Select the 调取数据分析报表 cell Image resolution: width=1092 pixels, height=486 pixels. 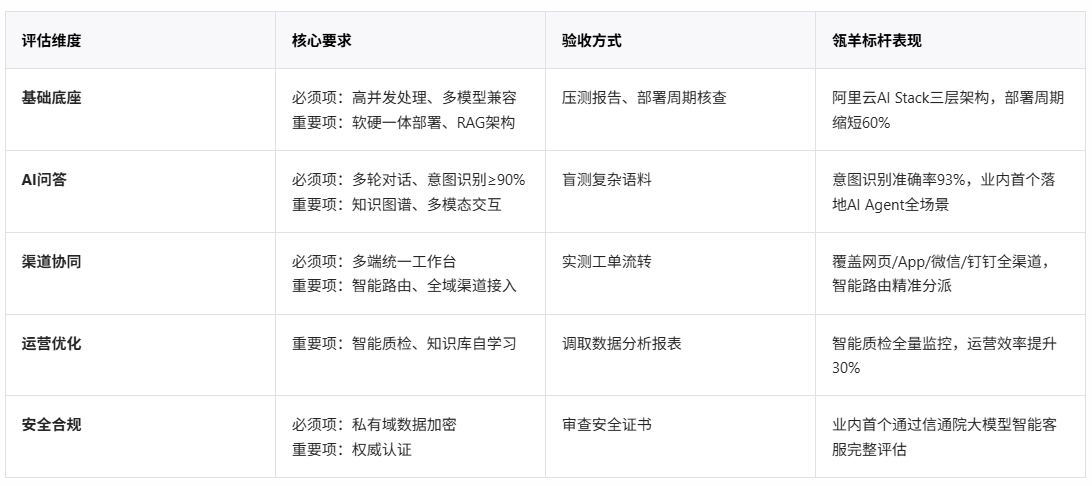click(622, 343)
